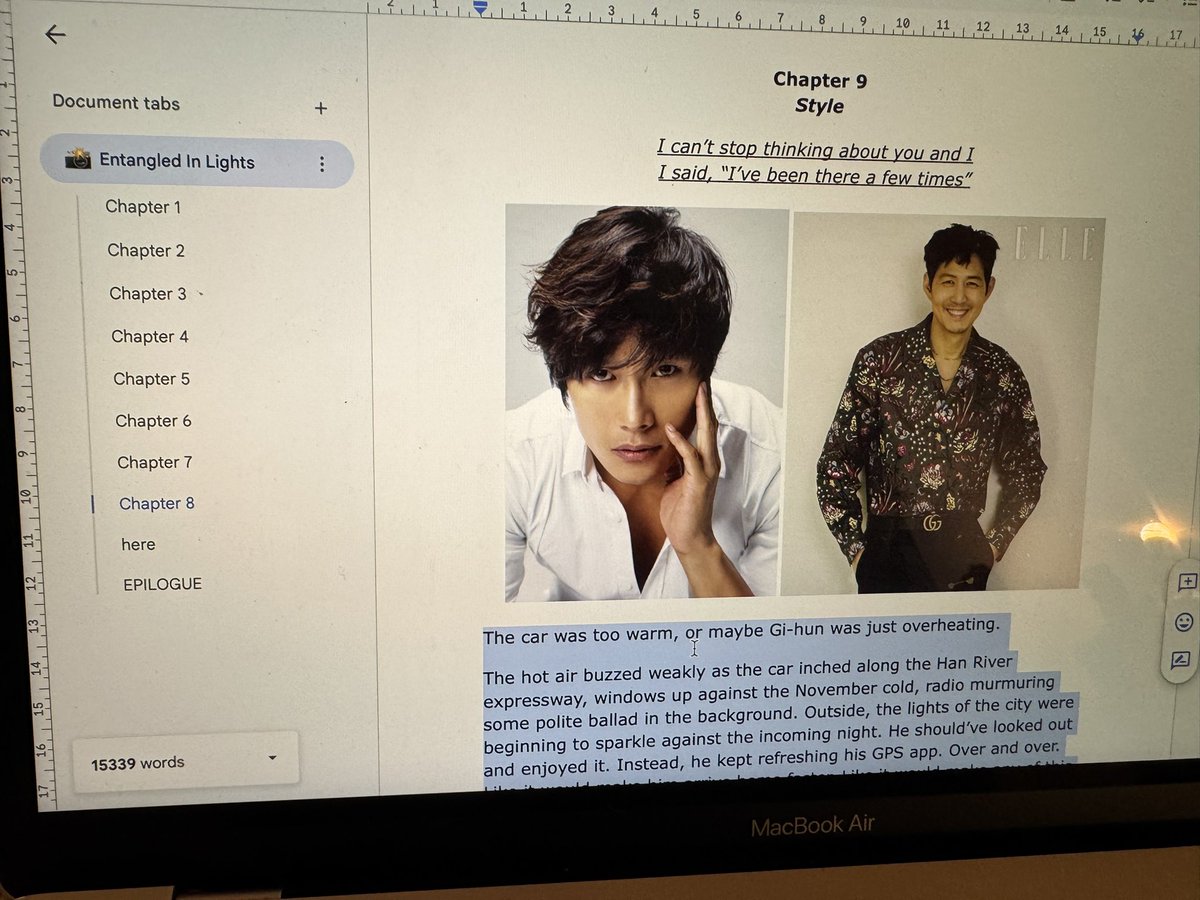Image resolution: width=1200 pixels, height=900 pixels.
Task: Jump to the 'here' heading
Action: pyautogui.click(x=138, y=544)
